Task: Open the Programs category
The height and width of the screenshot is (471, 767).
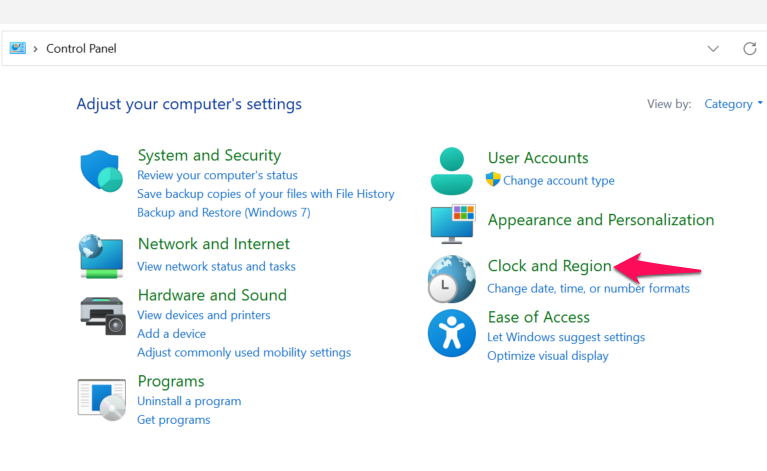Action: 171,381
